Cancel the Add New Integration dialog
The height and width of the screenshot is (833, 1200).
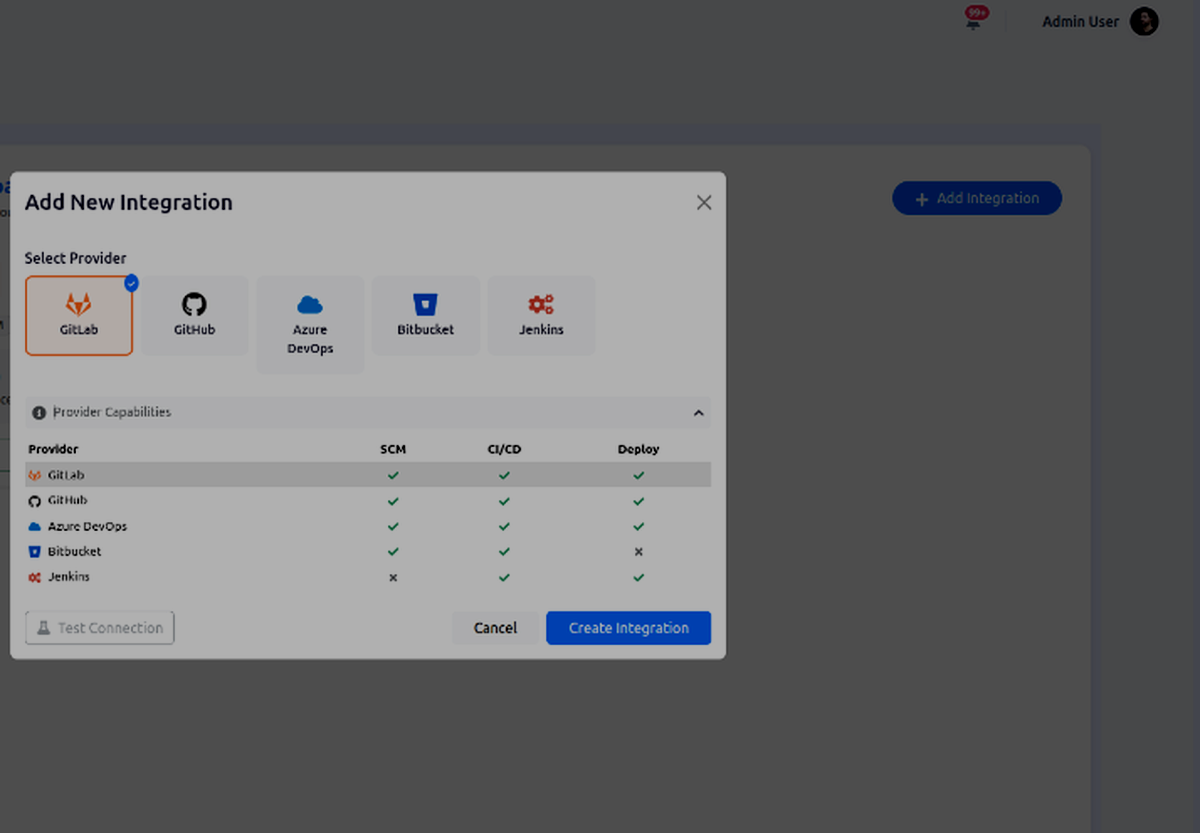[x=495, y=628]
